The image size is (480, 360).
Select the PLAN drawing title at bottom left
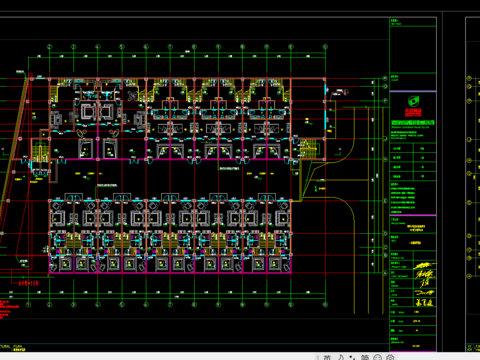13,348
